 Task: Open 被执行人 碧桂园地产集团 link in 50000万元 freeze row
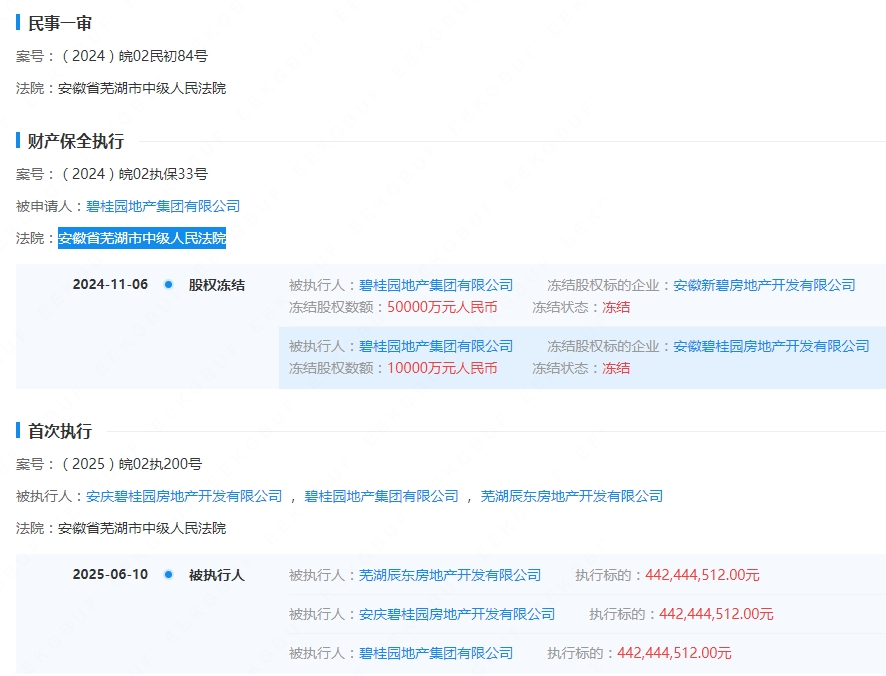(436, 285)
